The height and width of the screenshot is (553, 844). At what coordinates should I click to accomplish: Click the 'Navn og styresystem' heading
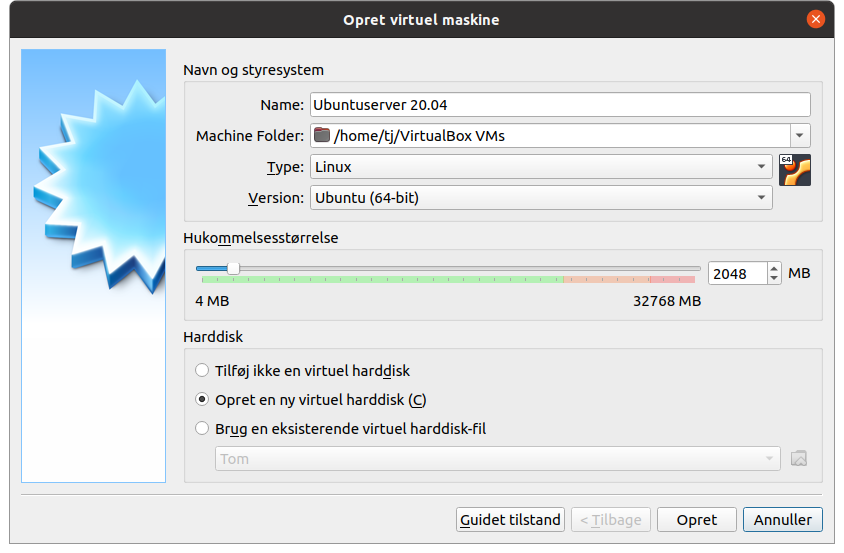254,70
